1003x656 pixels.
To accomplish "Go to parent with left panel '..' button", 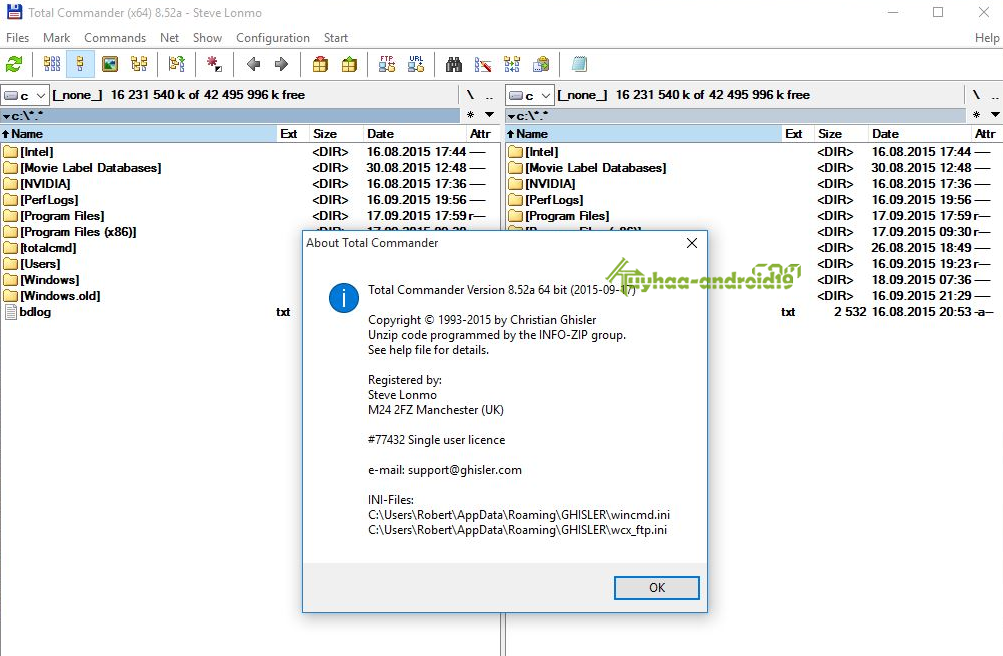I will 489,95.
